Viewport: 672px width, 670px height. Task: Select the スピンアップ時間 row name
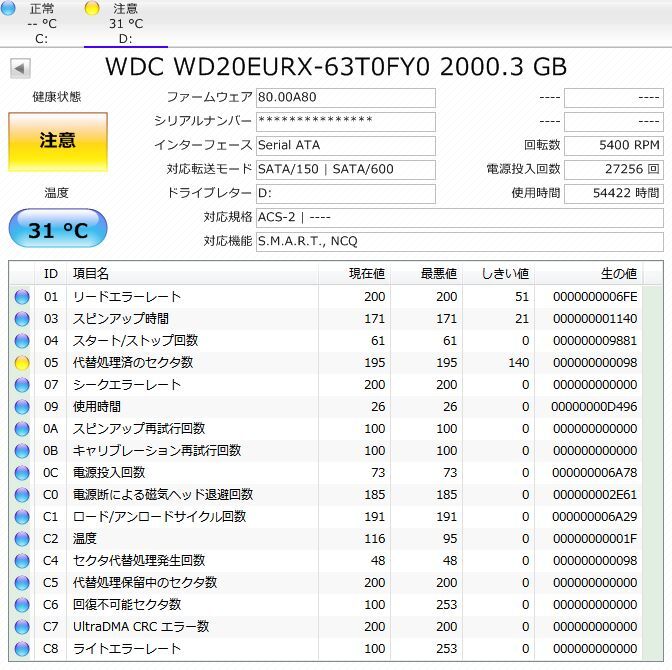pyautogui.click(x=121, y=319)
